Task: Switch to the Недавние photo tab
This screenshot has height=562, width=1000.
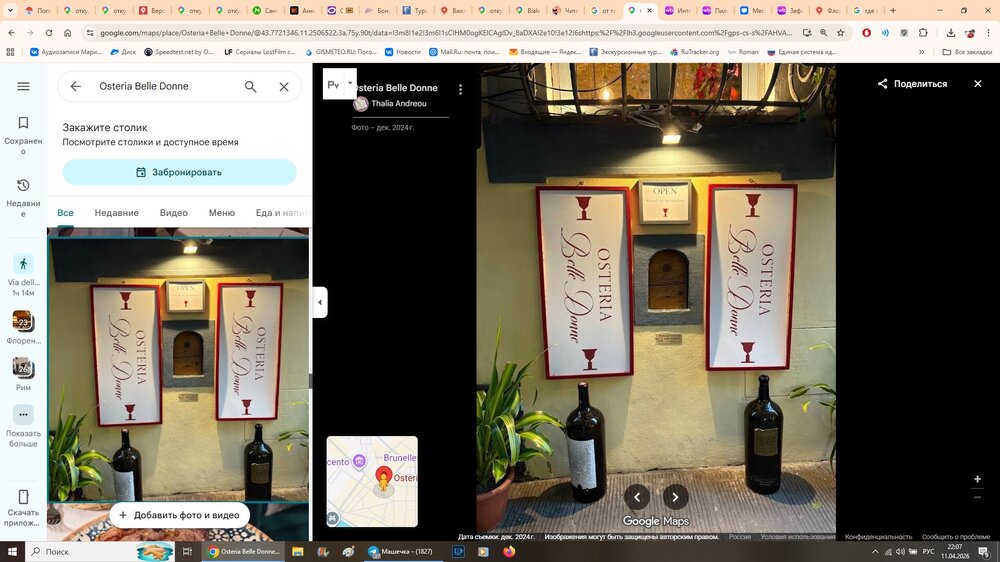Action: [116, 213]
